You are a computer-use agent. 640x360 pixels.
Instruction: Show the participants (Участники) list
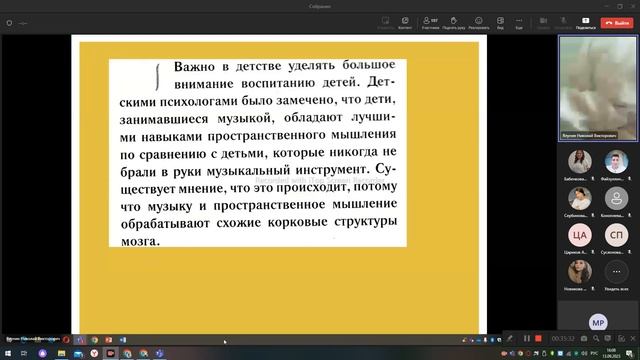430,23
